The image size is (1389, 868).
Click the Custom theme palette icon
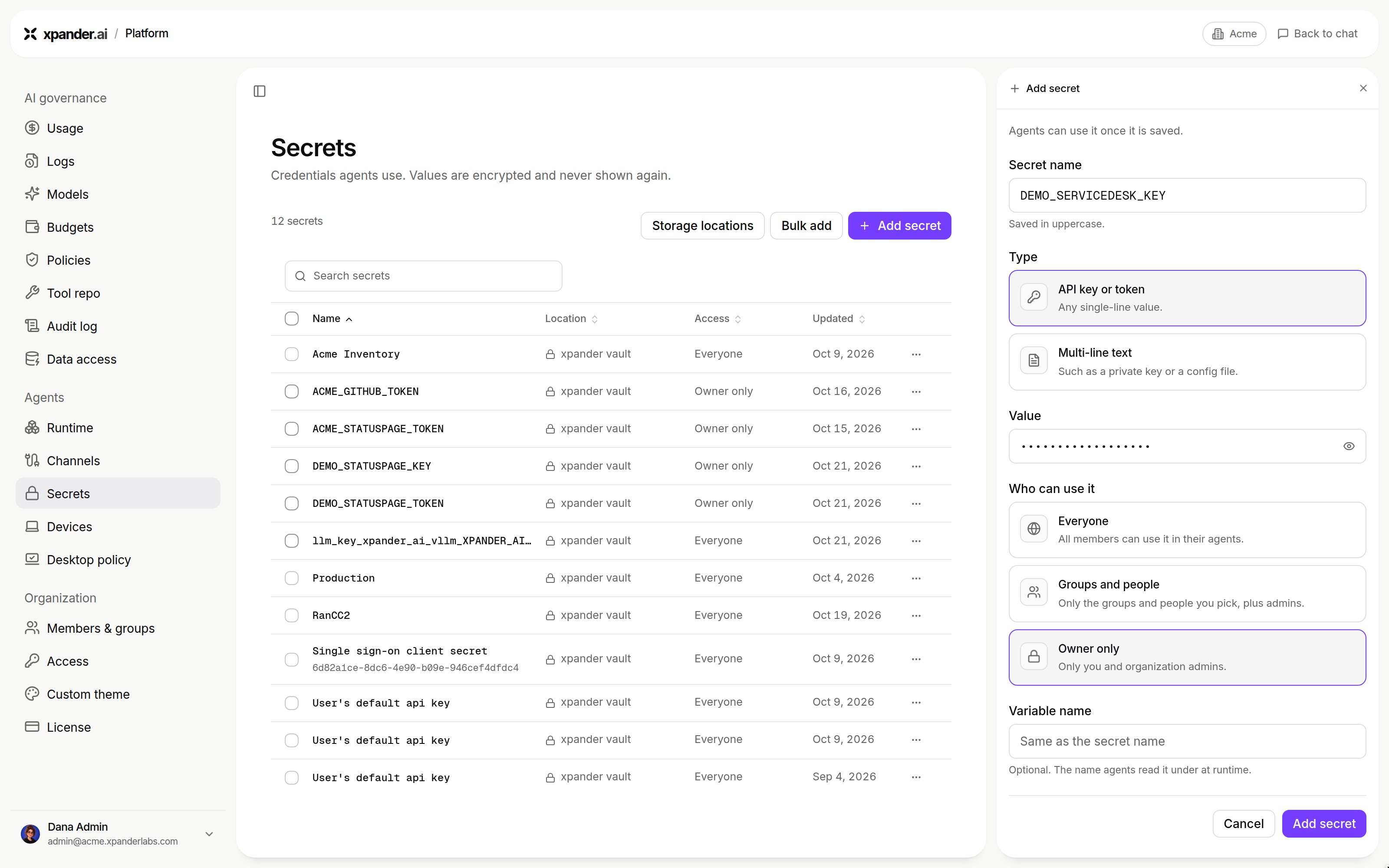pos(32,694)
